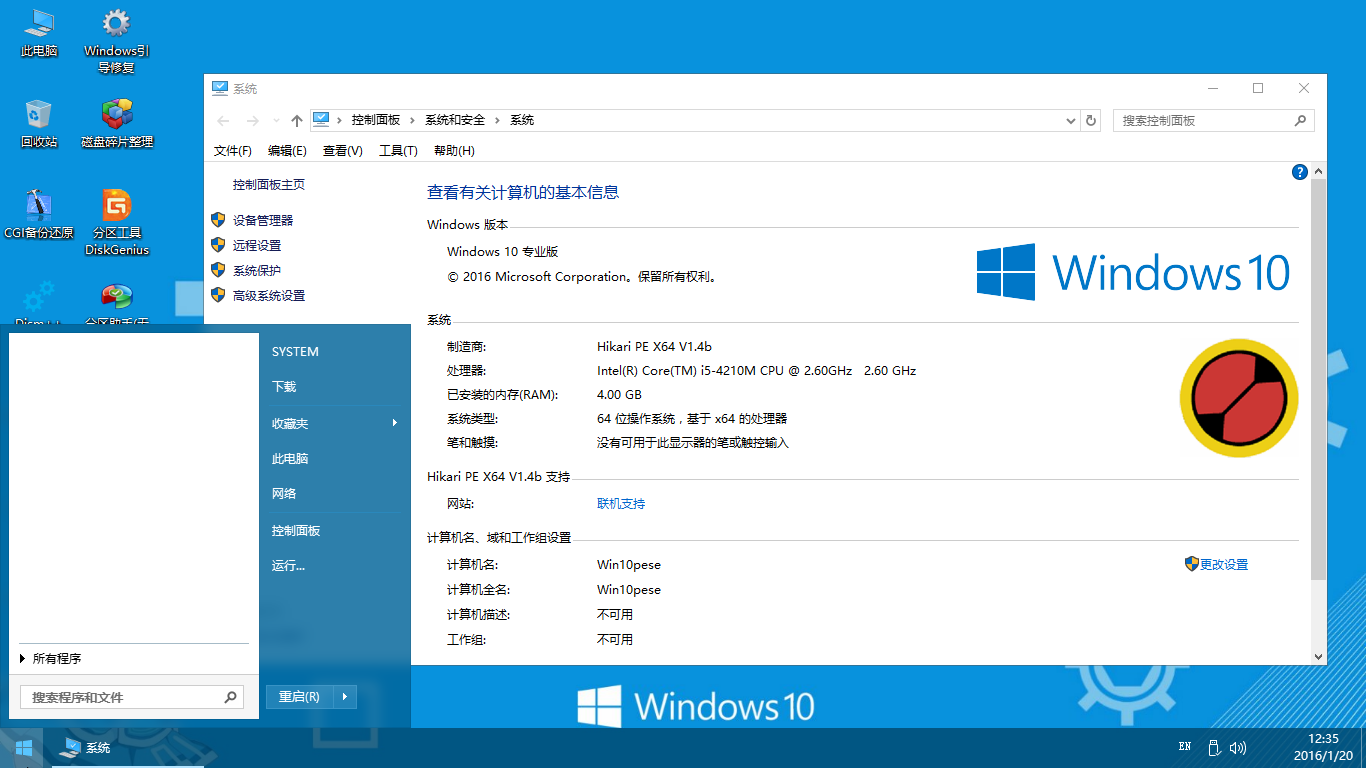1366x768 pixels.
Task: Open the address bar history dropdown arrow
Action: click(x=1071, y=120)
